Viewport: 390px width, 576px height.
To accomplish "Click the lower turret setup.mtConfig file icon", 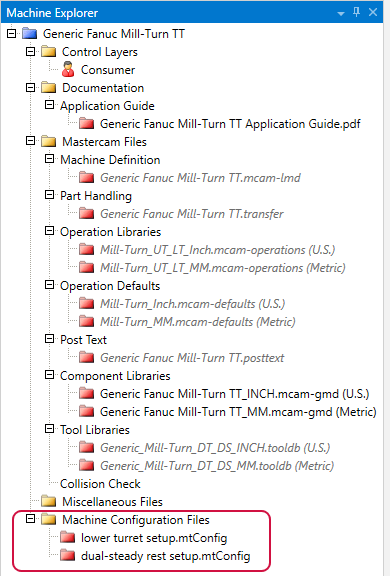I will tap(68, 537).
